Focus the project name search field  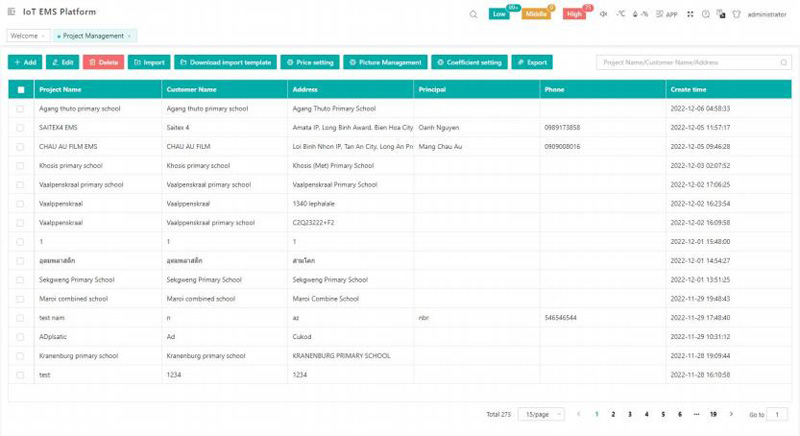[x=693, y=62]
